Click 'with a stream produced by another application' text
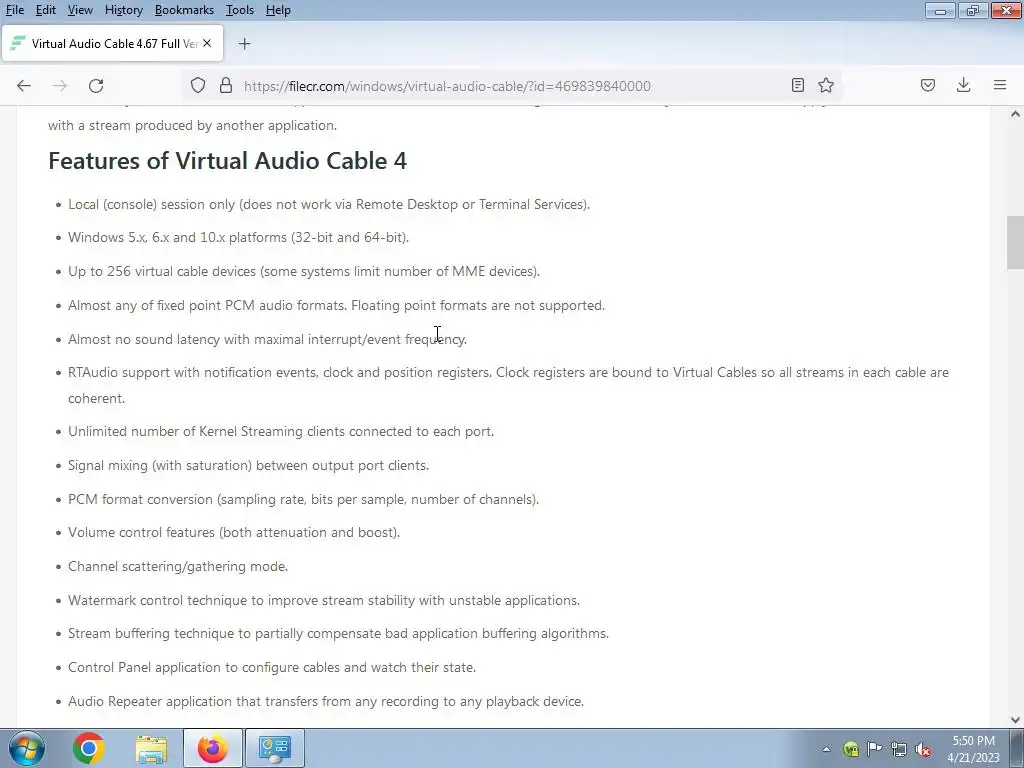The height and width of the screenshot is (768, 1024). coord(193,125)
